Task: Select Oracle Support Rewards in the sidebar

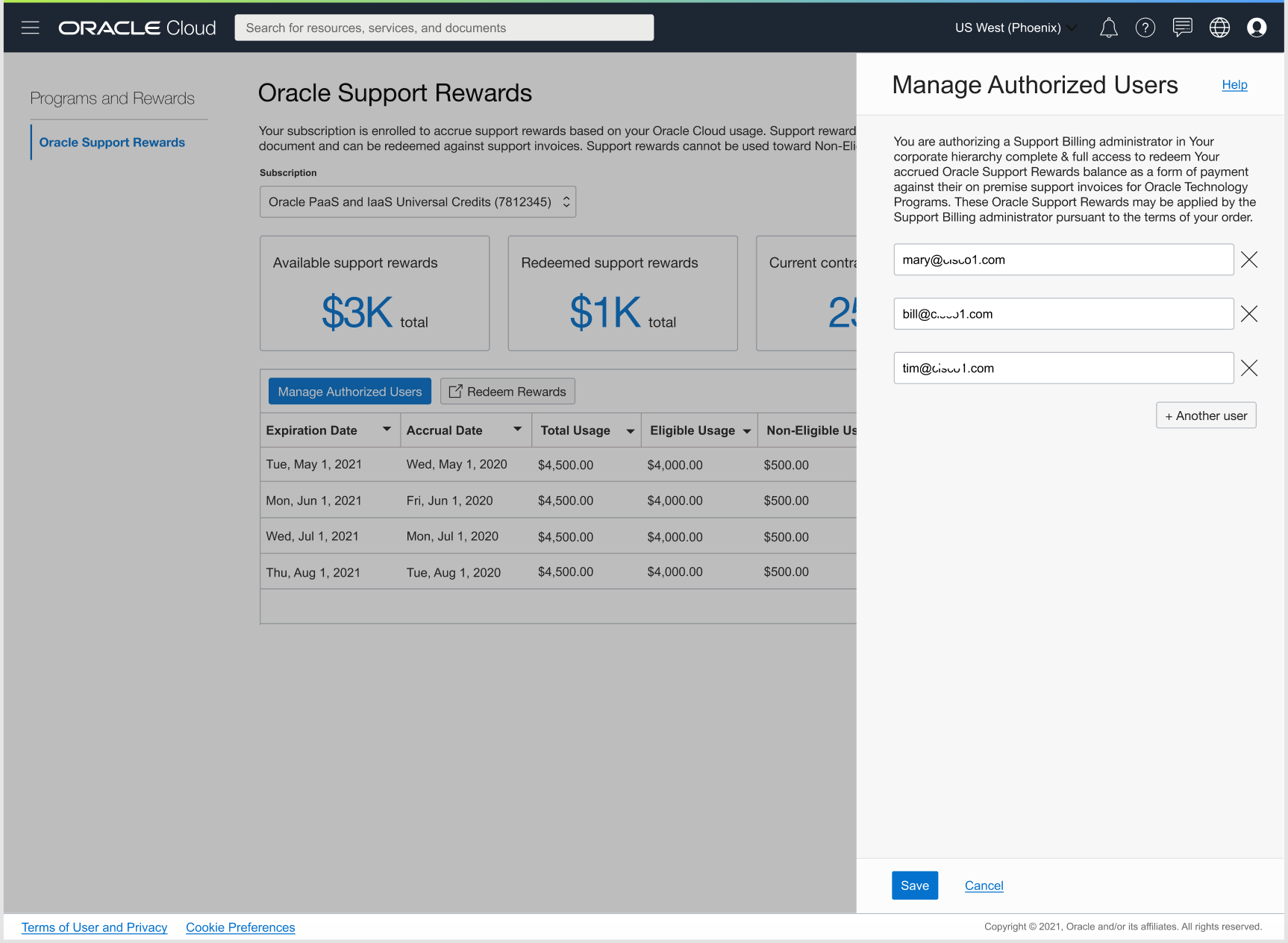Action: point(112,142)
